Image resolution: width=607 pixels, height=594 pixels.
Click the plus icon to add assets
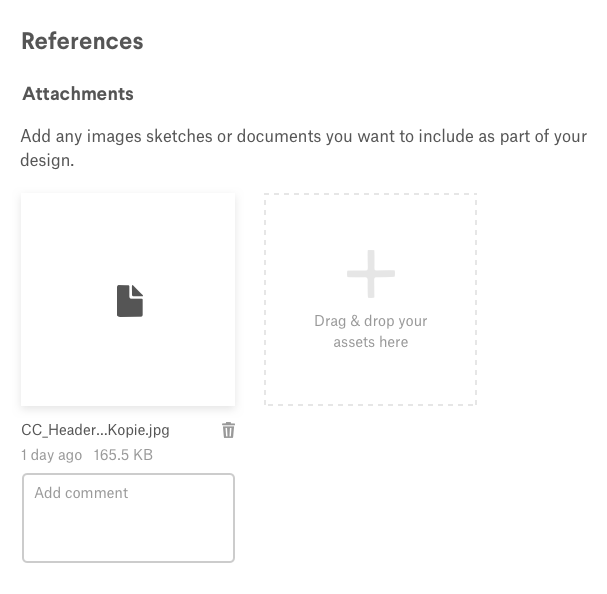click(x=371, y=274)
